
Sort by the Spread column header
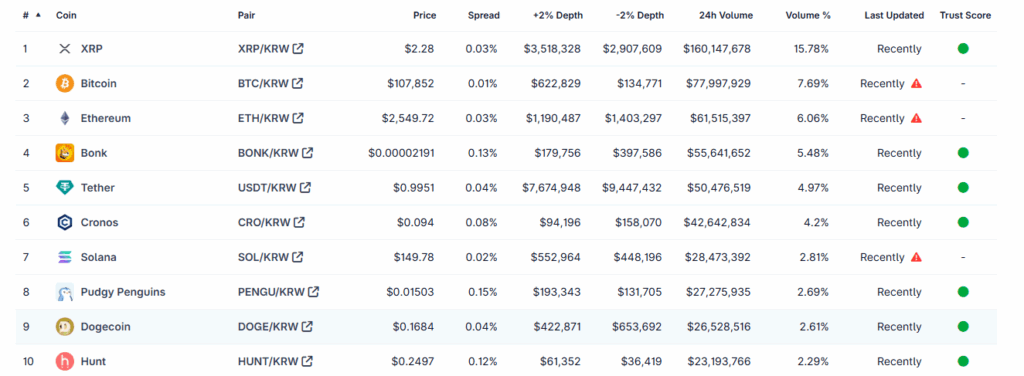click(x=484, y=15)
